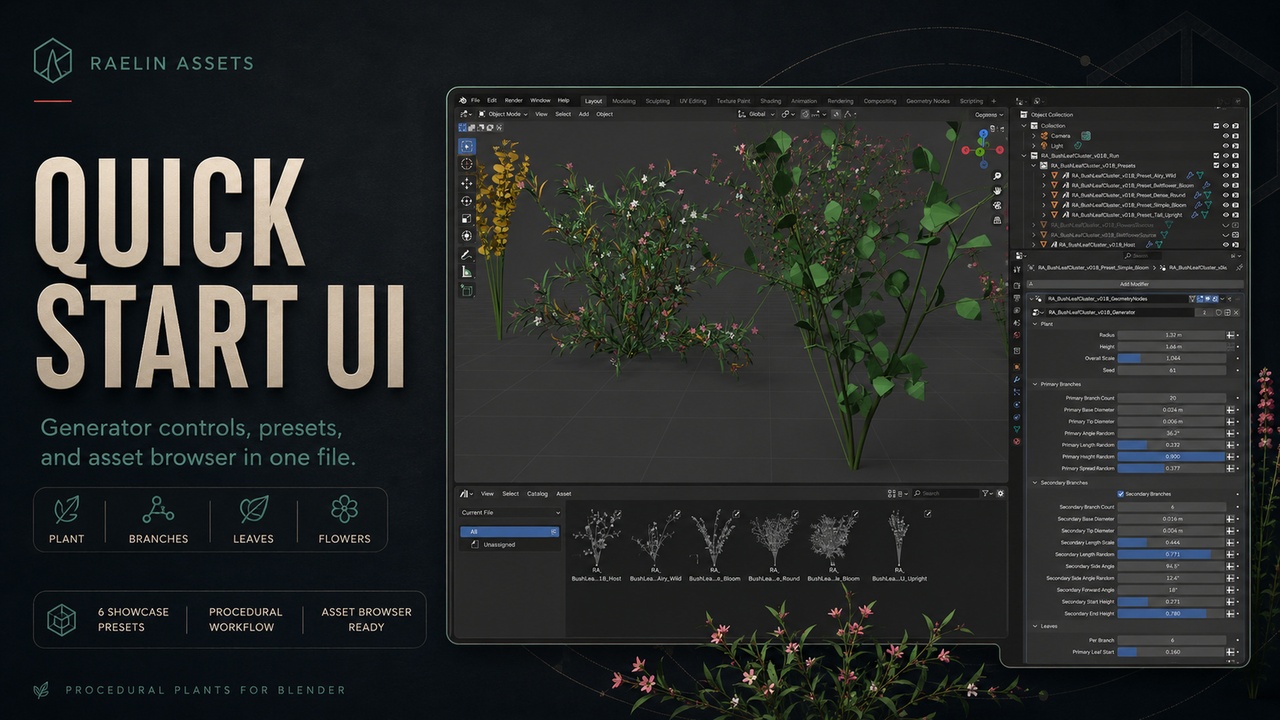Screen dimensions: 1280x720
Task: Uncheck the Secondary Branches checkbox
Action: pos(1120,494)
